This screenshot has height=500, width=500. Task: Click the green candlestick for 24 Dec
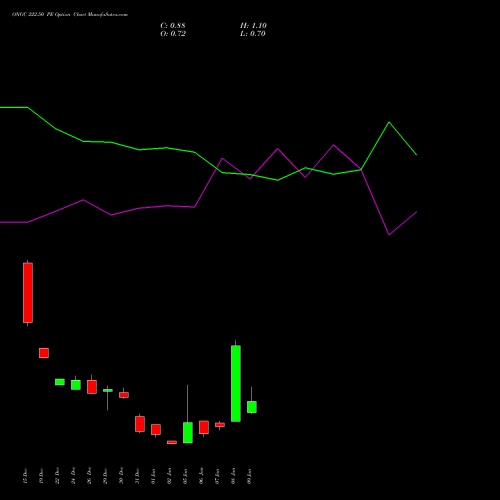[76, 385]
